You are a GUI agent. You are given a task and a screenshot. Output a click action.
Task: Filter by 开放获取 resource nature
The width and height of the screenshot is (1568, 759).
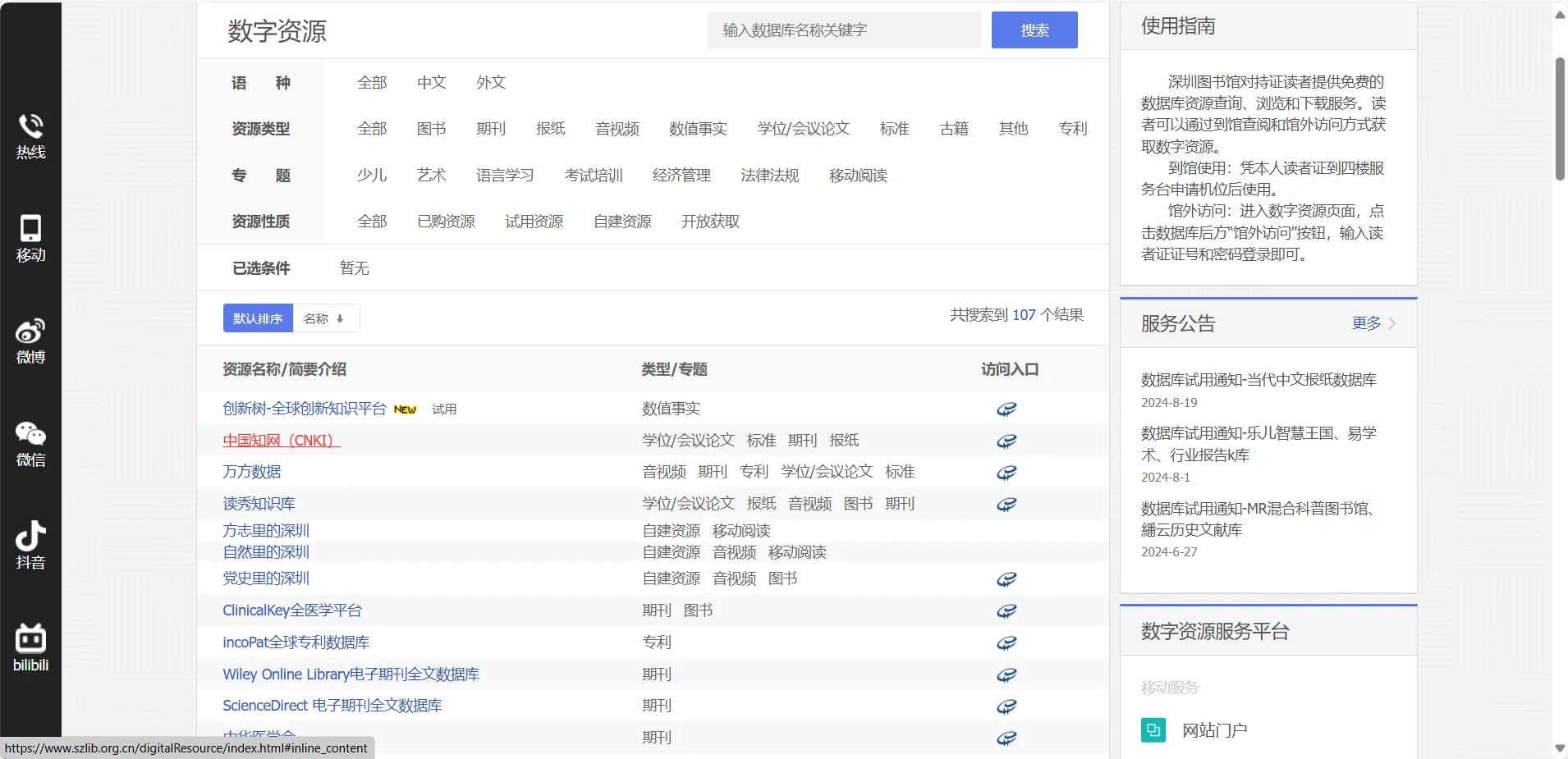[x=711, y=221]
